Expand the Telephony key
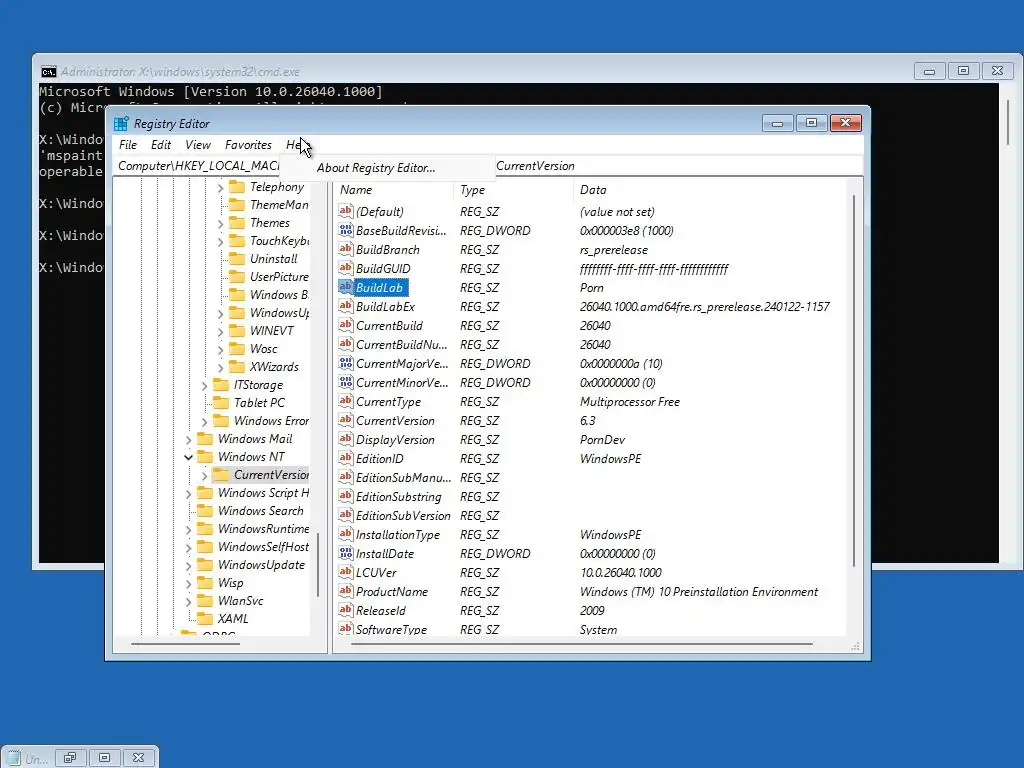1024x768 pixels. coord(220,188)
